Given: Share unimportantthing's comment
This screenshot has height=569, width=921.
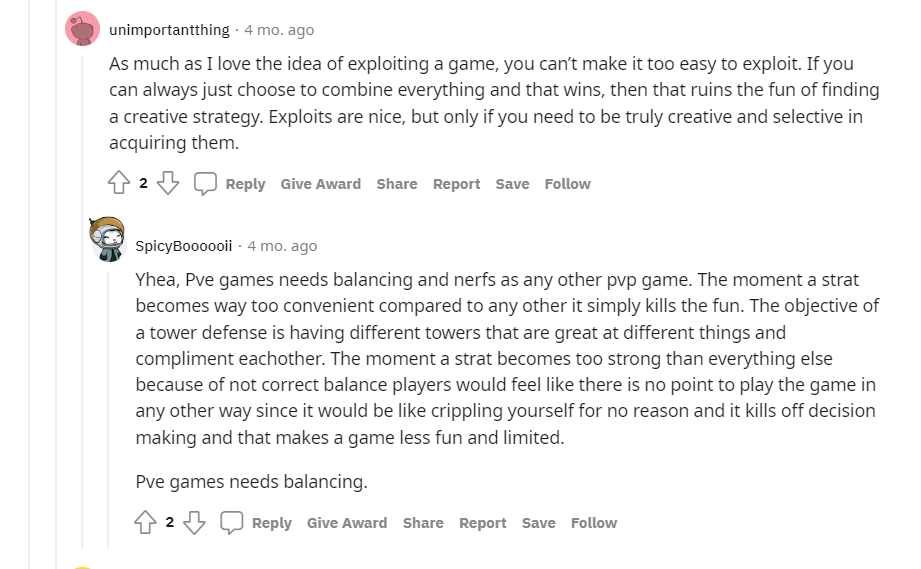Looking at the screenshot, I should coord(397,184).
